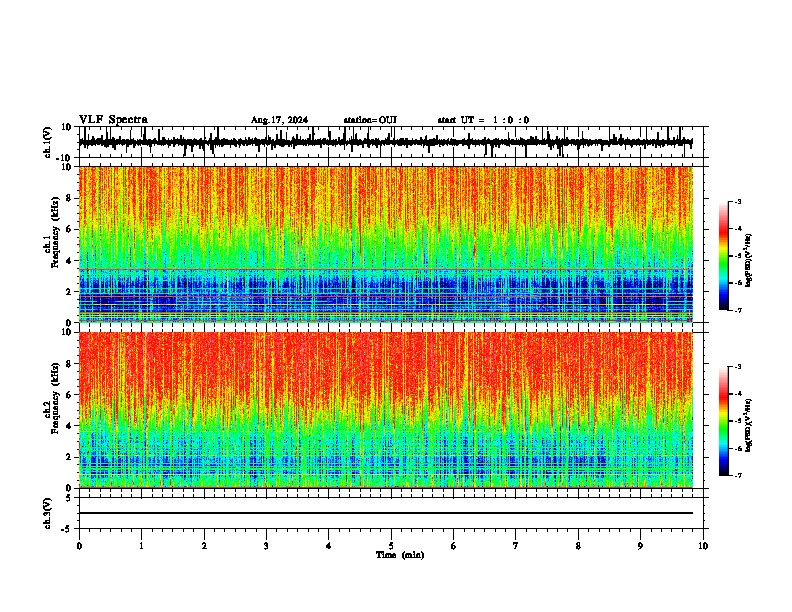Select the 0 tick label on the time axis
This screenshot has width=792, height=612.
pos(79,546)
